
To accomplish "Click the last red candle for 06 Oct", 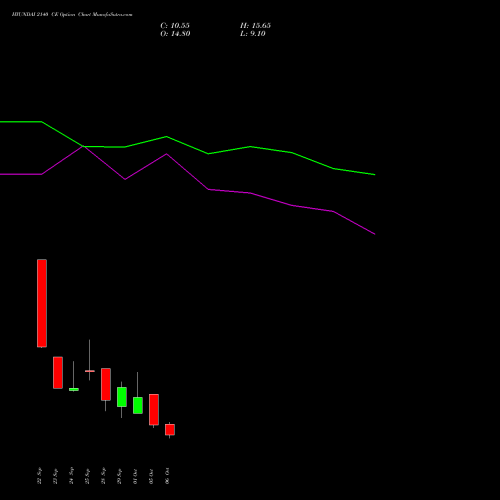I will coord(170,430).
